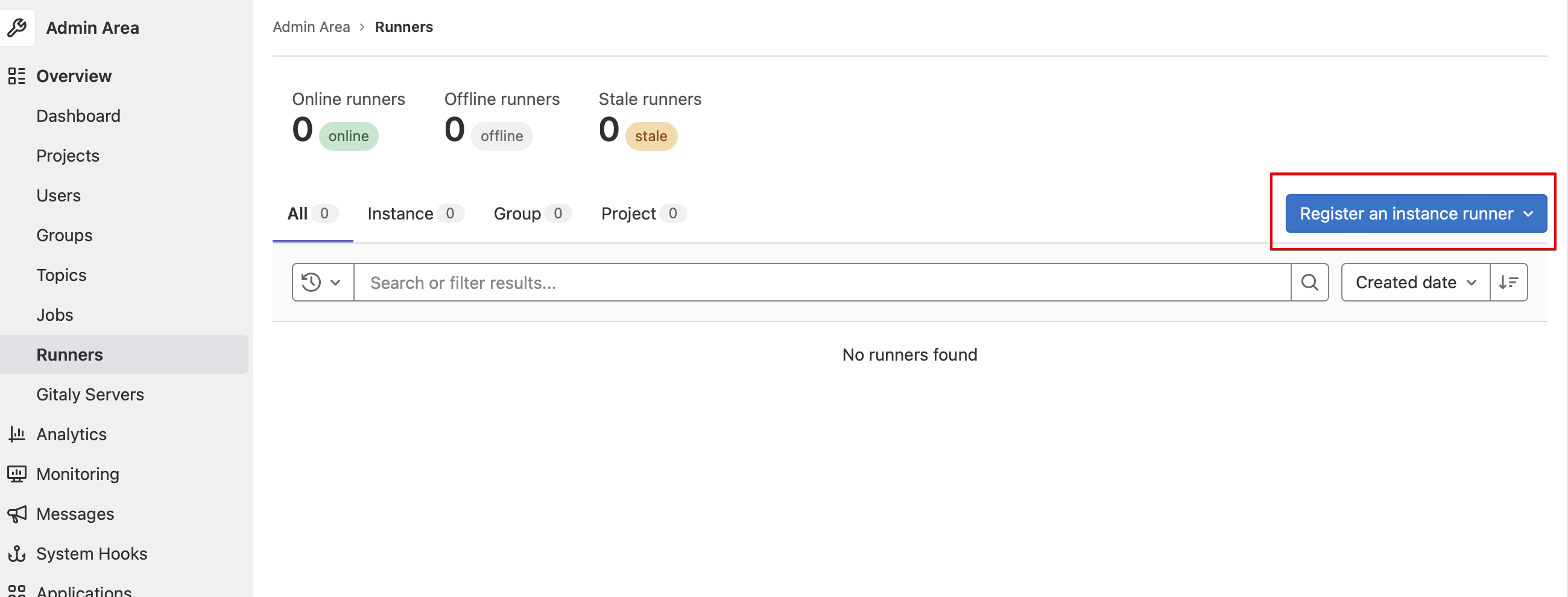1568x597 pixels.
Task: Click the Admin Area wrench icon
Action: tap(17, 27)
